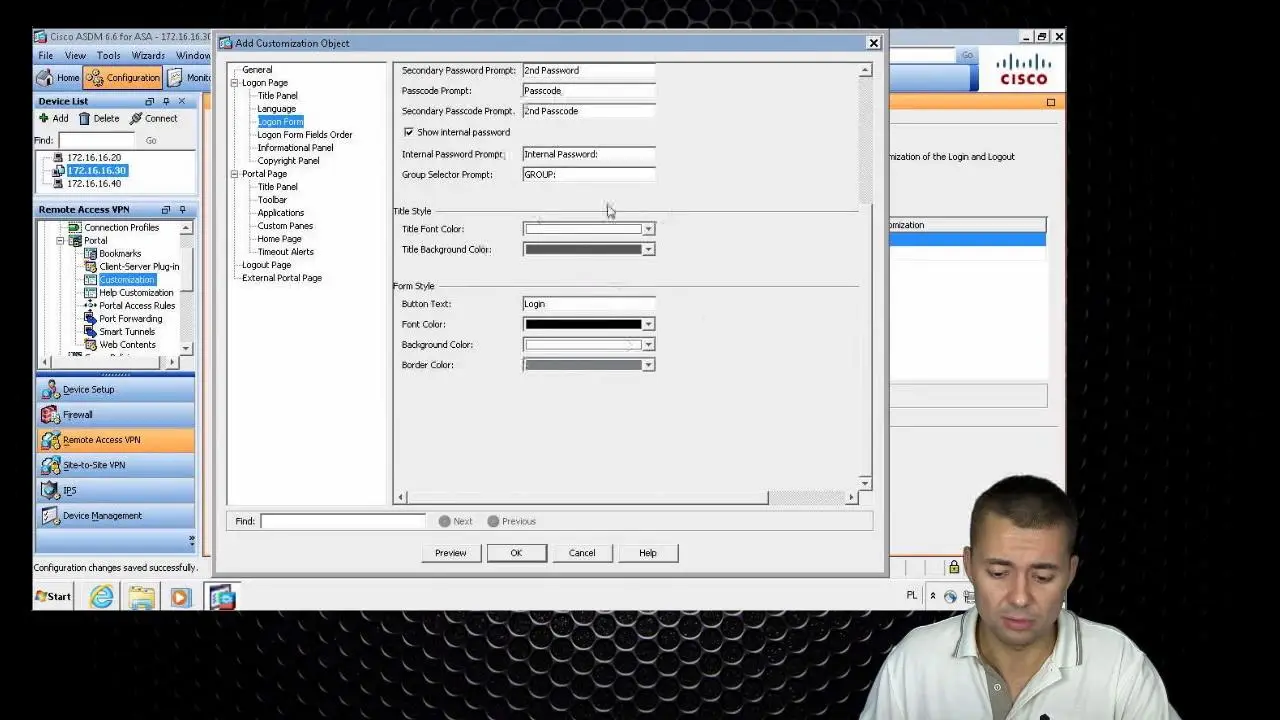Open Site-to-Site VPN navigation section
The width and height of the screenshot is (1280, 720).
pos(115,465)
